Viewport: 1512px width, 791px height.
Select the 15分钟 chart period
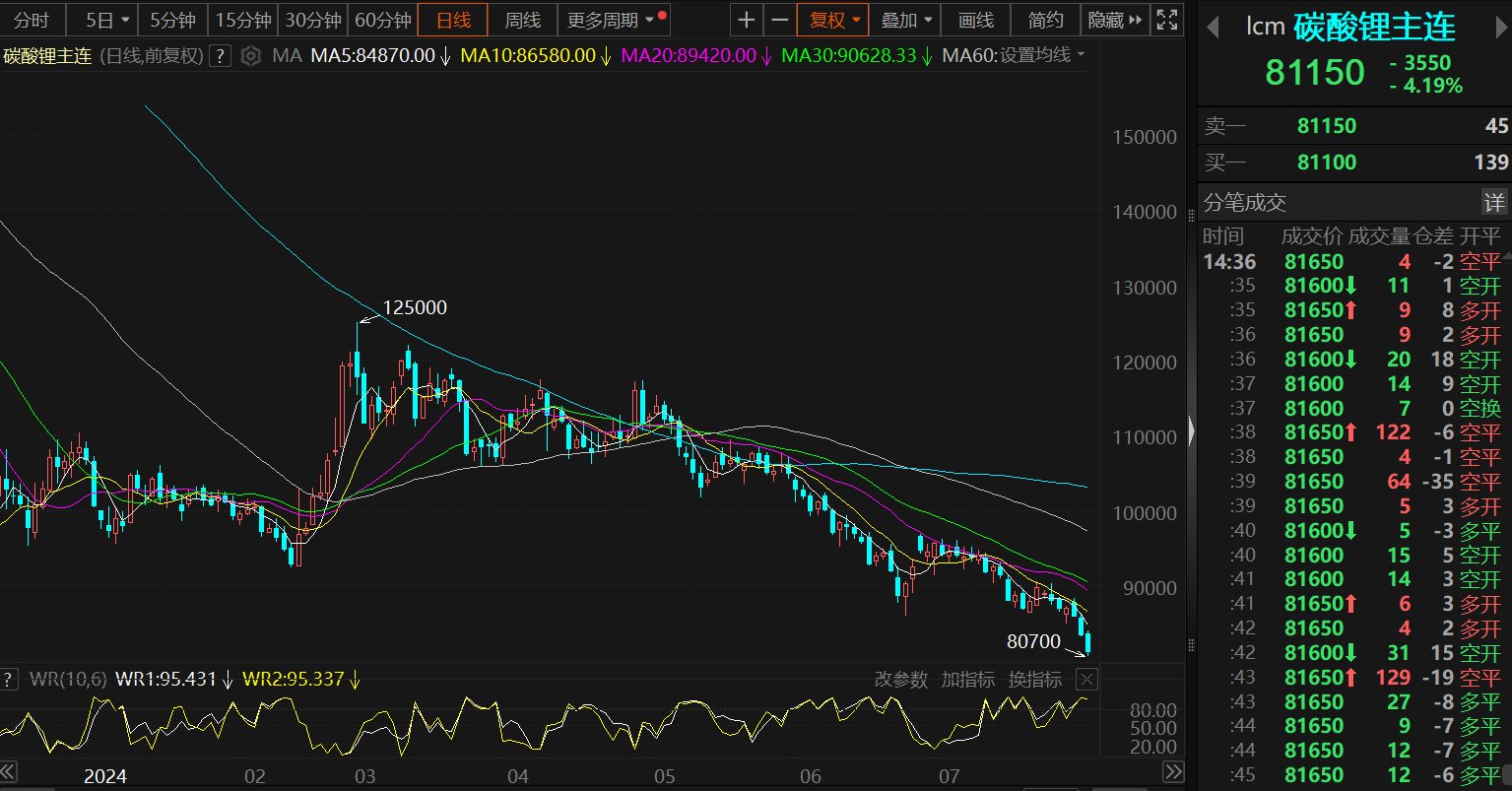pos(243,20)
